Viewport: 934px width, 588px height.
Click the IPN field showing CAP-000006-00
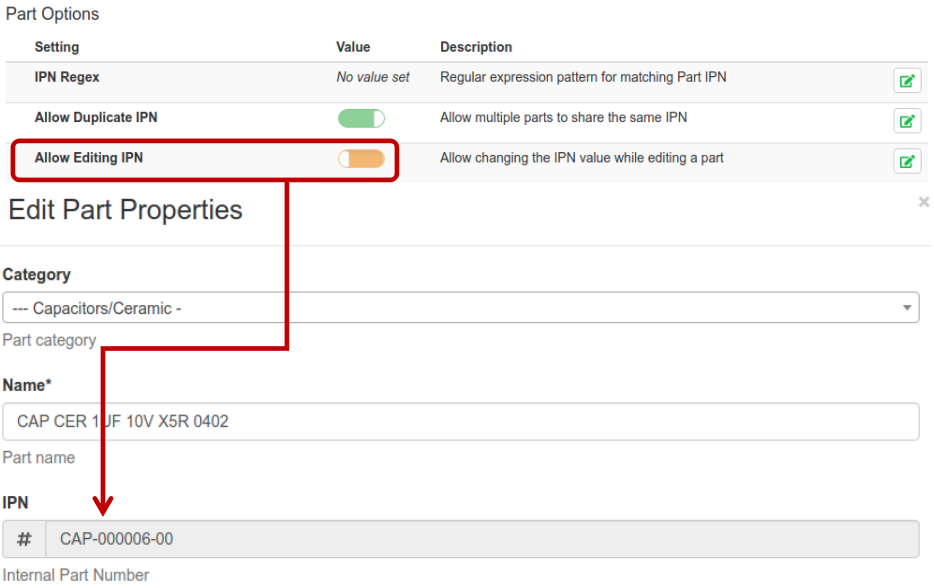pos(480,539)
